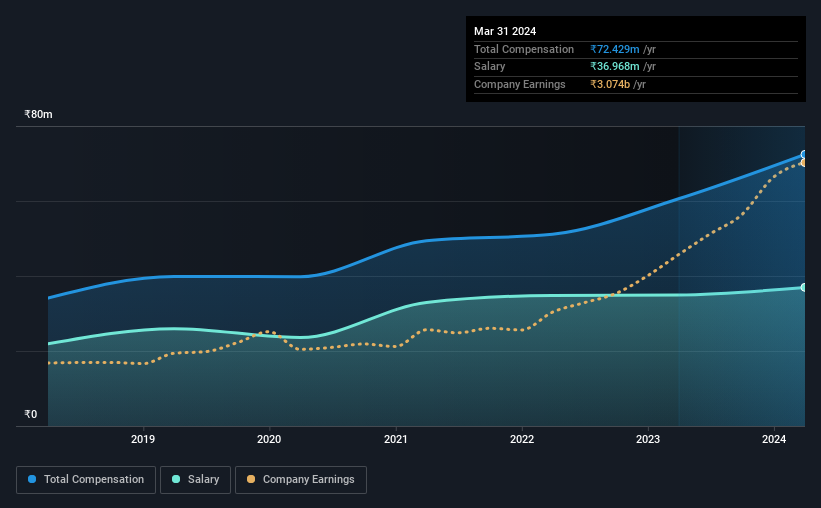
Task: Toggle the Total Compensation legend button
Action: [86, 480]
